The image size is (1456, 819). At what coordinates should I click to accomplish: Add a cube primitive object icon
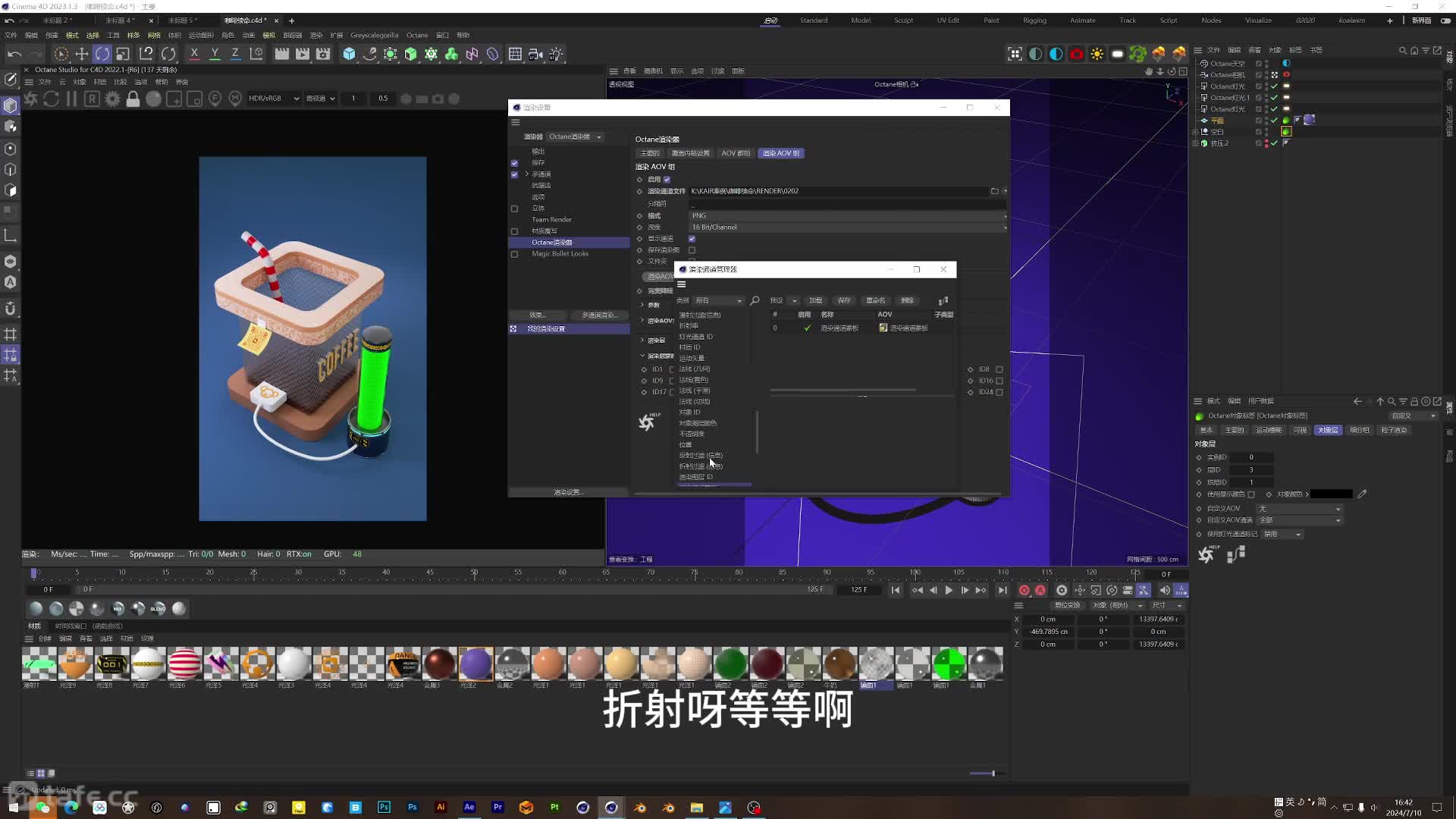click(349, 54)
